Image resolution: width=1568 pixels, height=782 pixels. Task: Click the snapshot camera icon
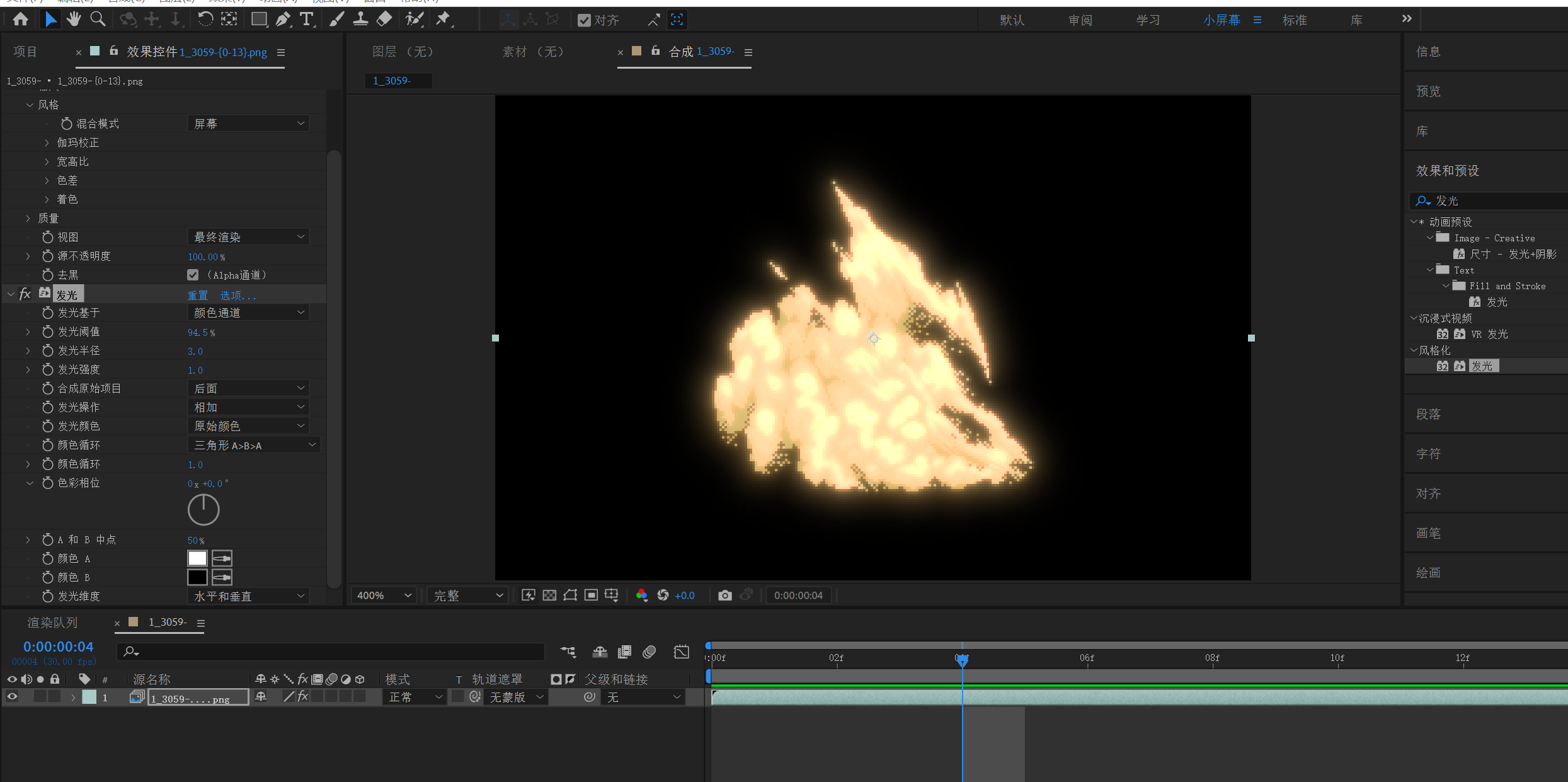pyautogui.click(x=725, y=595)
